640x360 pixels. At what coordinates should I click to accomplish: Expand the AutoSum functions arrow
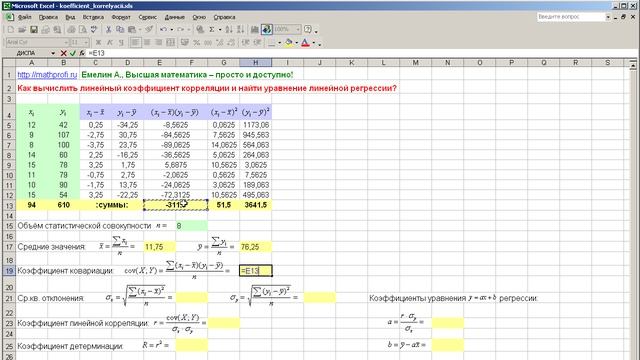tap(220, 29)
